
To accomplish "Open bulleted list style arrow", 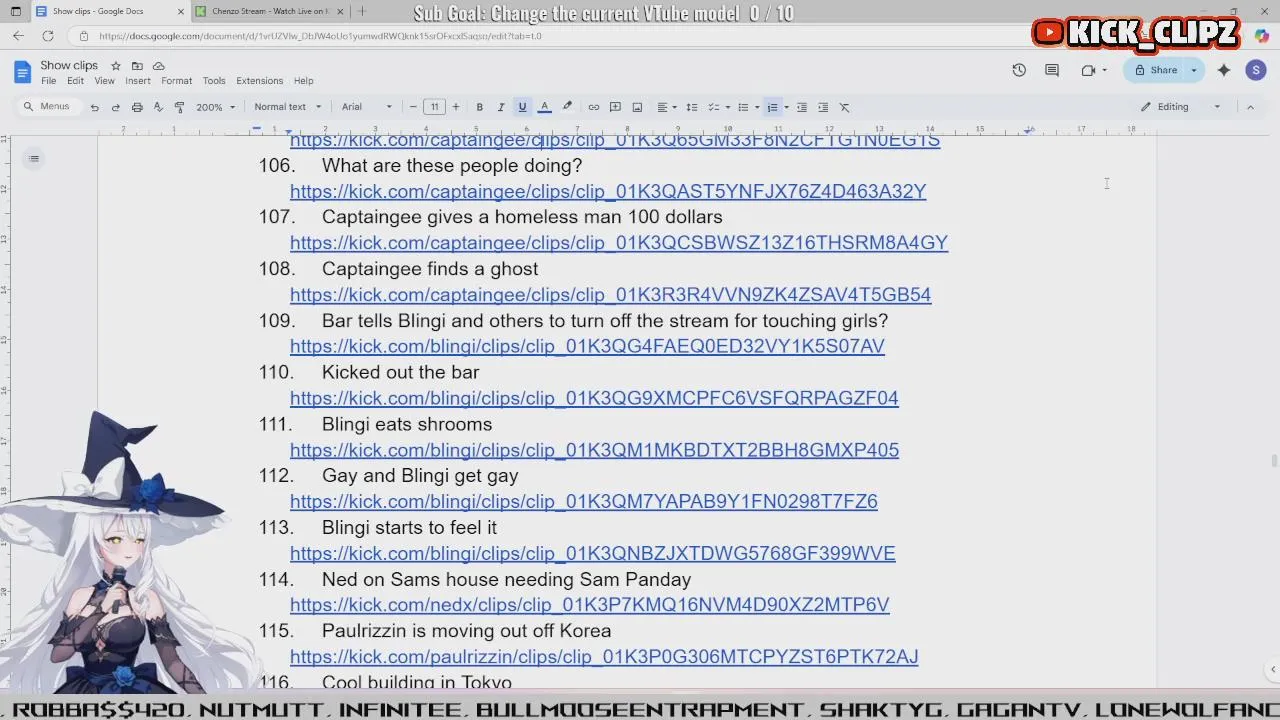I will [756, 107].
